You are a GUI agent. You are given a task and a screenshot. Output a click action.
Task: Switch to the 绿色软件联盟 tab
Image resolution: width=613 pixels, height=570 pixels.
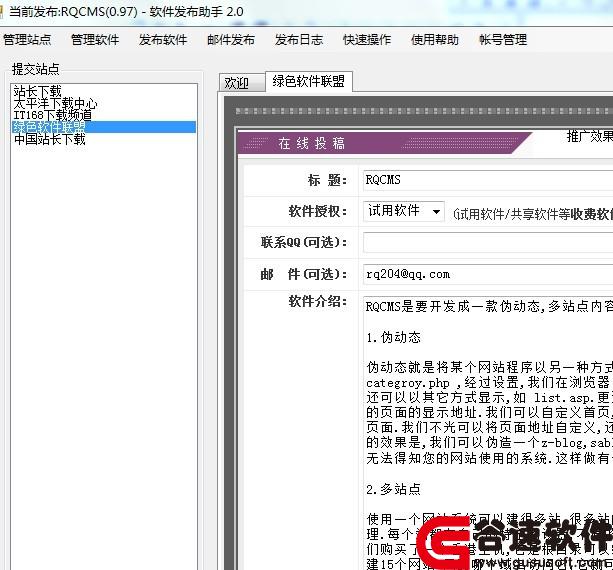[309, 81]
